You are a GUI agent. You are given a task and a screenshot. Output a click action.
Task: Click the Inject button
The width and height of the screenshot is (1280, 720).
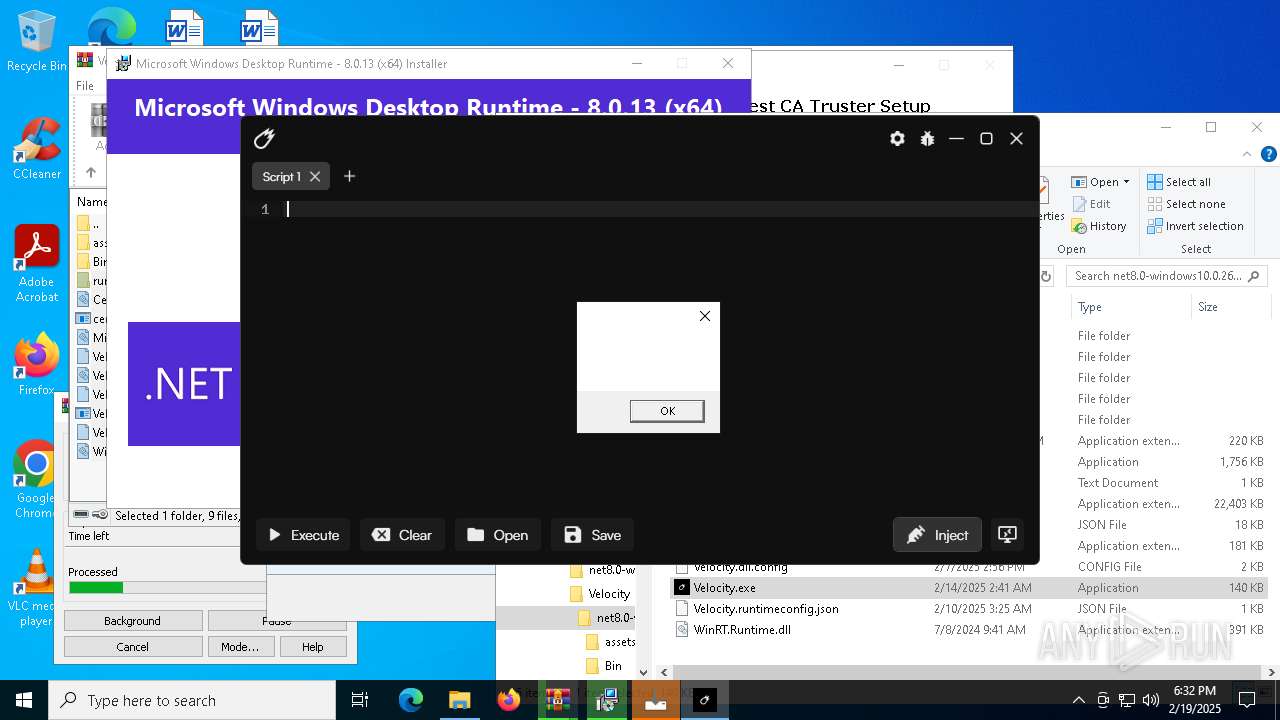tap(937, 535)
